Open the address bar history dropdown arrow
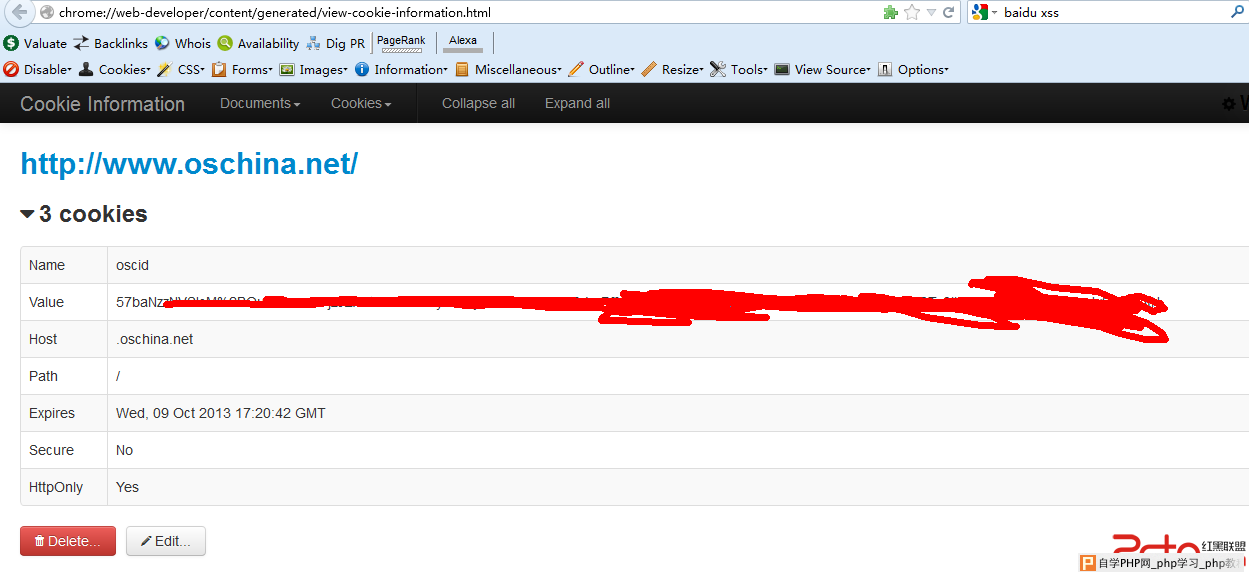This screenshot has height=577, width=1249. (931, 13)
